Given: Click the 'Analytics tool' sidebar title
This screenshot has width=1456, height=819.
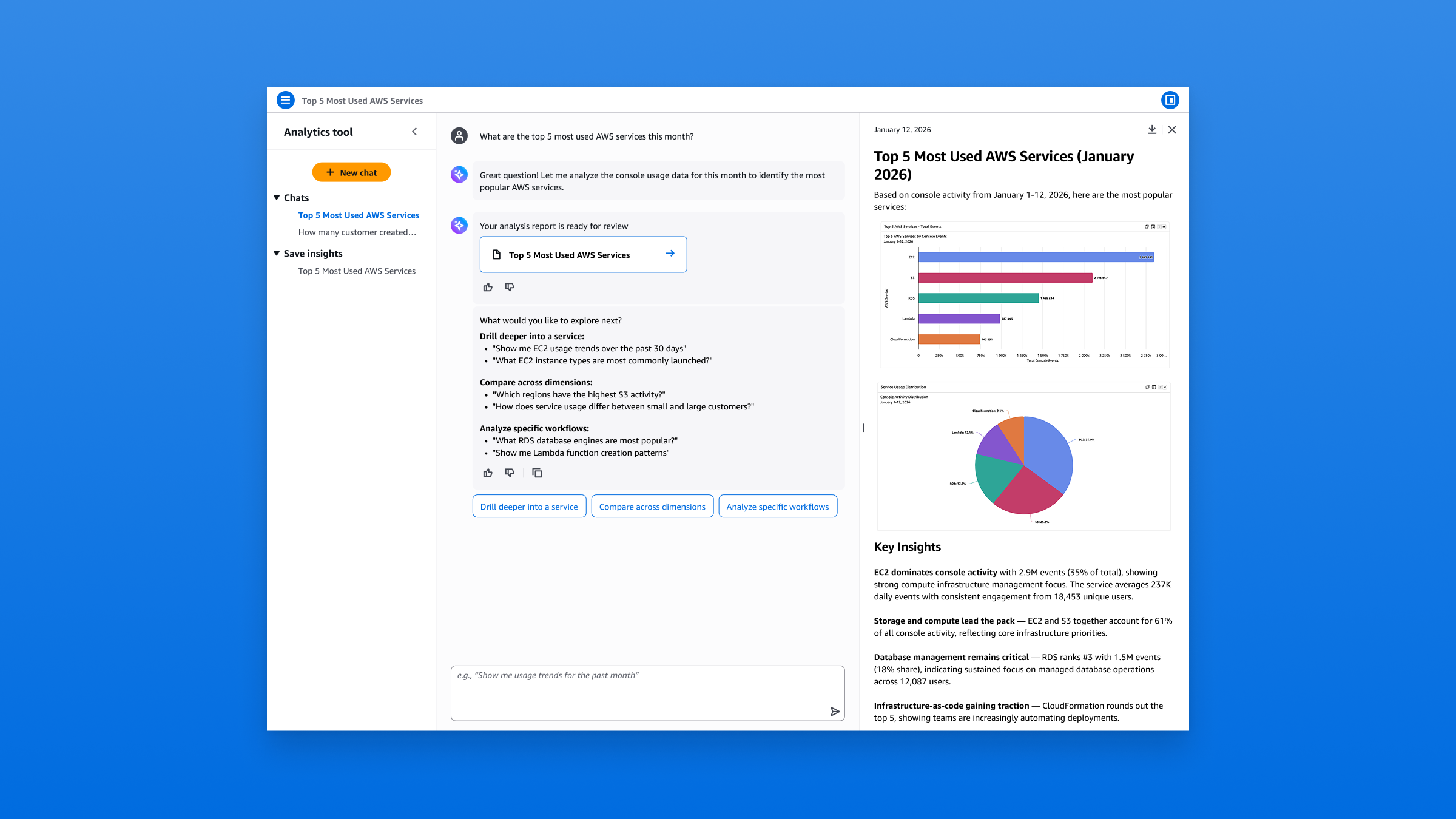Looking at the screenshot, I should (x=318, y=132).
